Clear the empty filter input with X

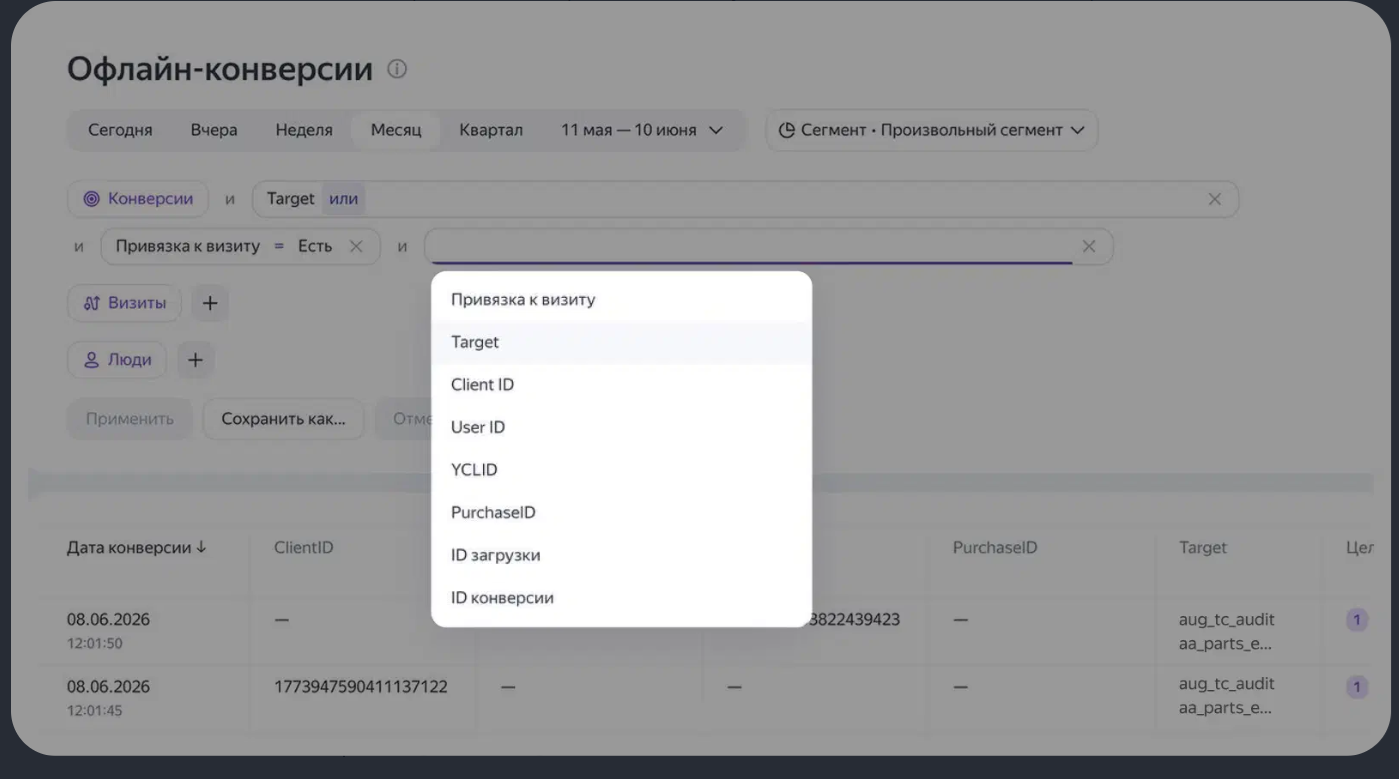[1089, 246]
